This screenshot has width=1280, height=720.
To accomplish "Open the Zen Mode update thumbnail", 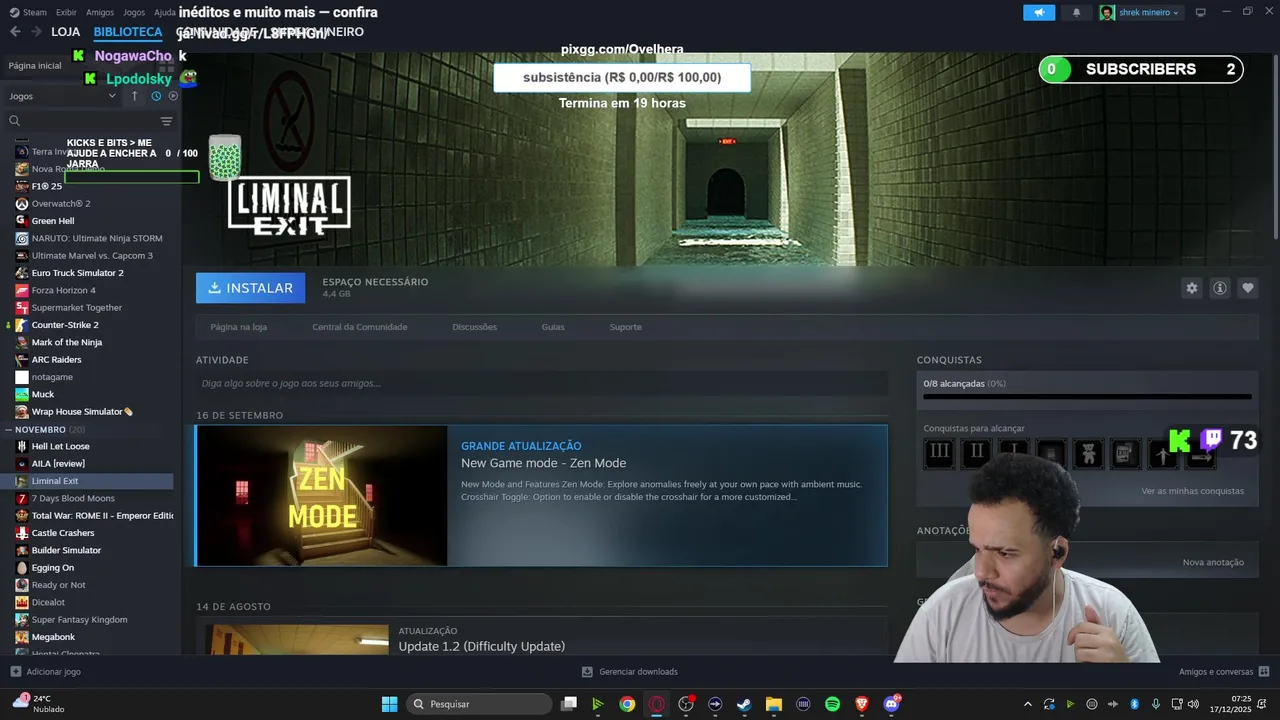I will point(322,496).
